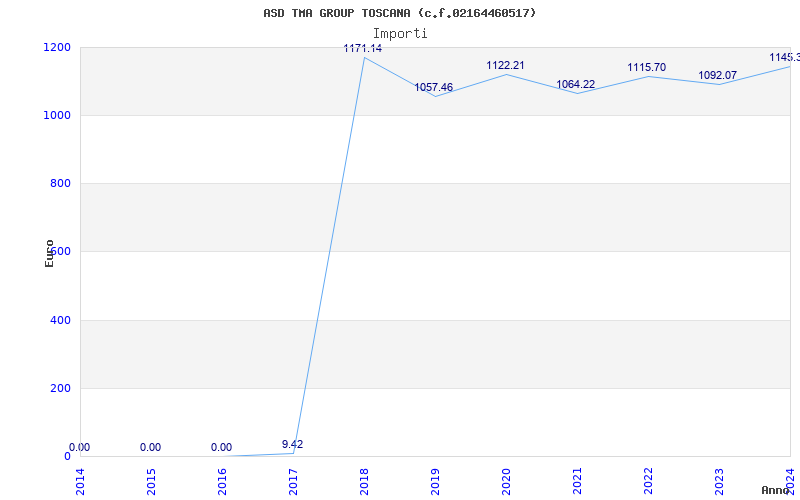The image size is (800, 500).
Task: Click the 200 y-axis tick label
Action: coord(61,388)
